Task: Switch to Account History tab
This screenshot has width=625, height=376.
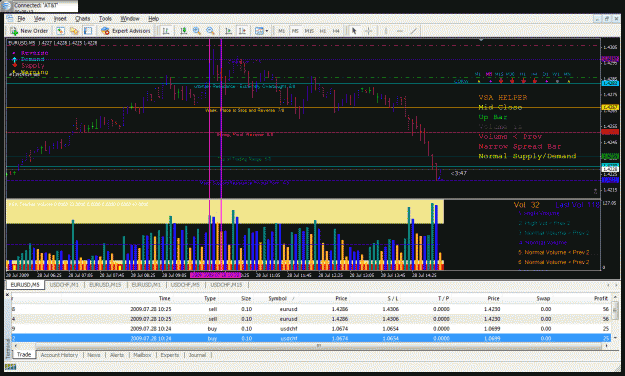Action: 59,355
